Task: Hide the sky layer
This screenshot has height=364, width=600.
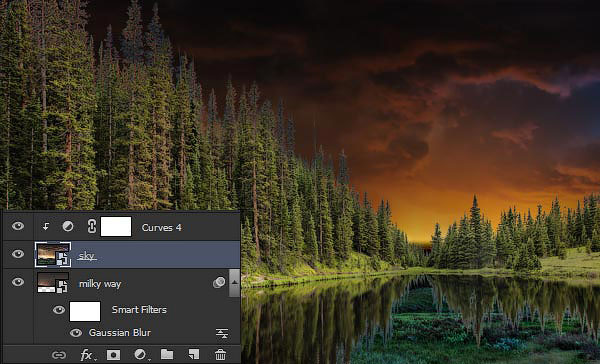Action: click(x=18, y=254)
